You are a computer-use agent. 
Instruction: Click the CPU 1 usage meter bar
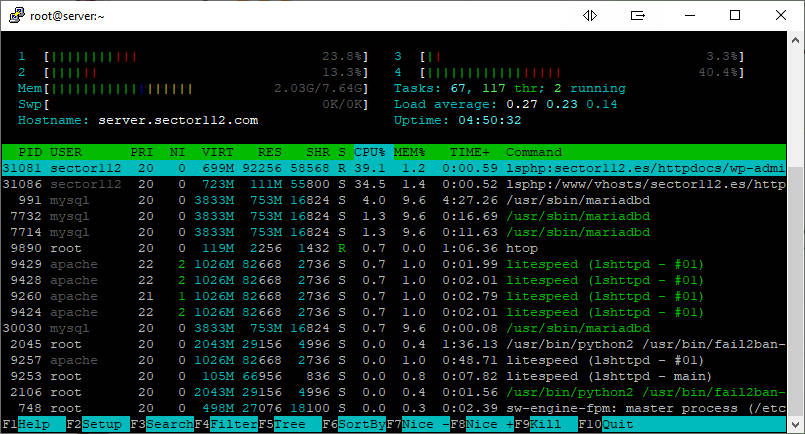(x=206, y=56)
